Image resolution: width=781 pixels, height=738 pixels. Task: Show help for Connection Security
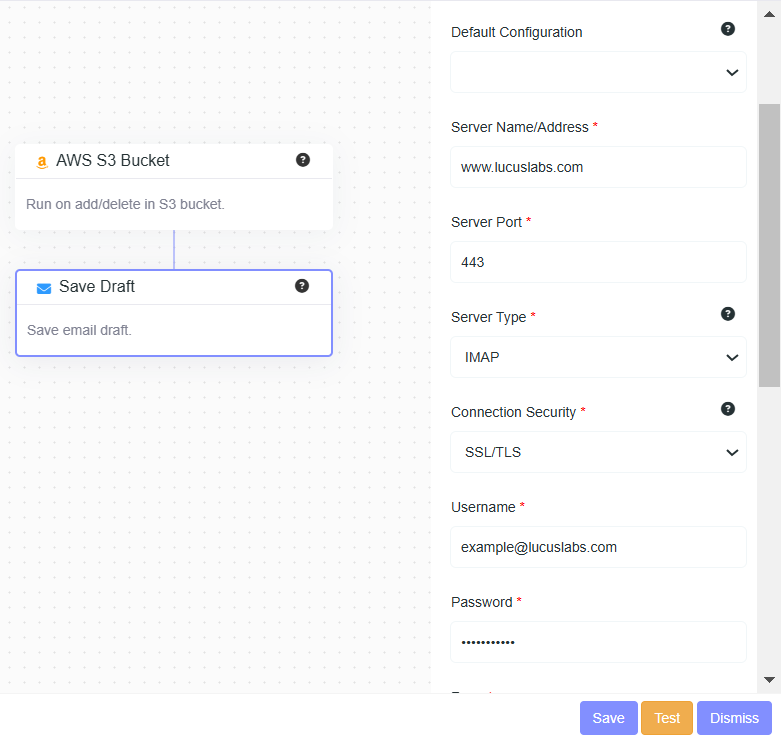click(x=728, y=409)
